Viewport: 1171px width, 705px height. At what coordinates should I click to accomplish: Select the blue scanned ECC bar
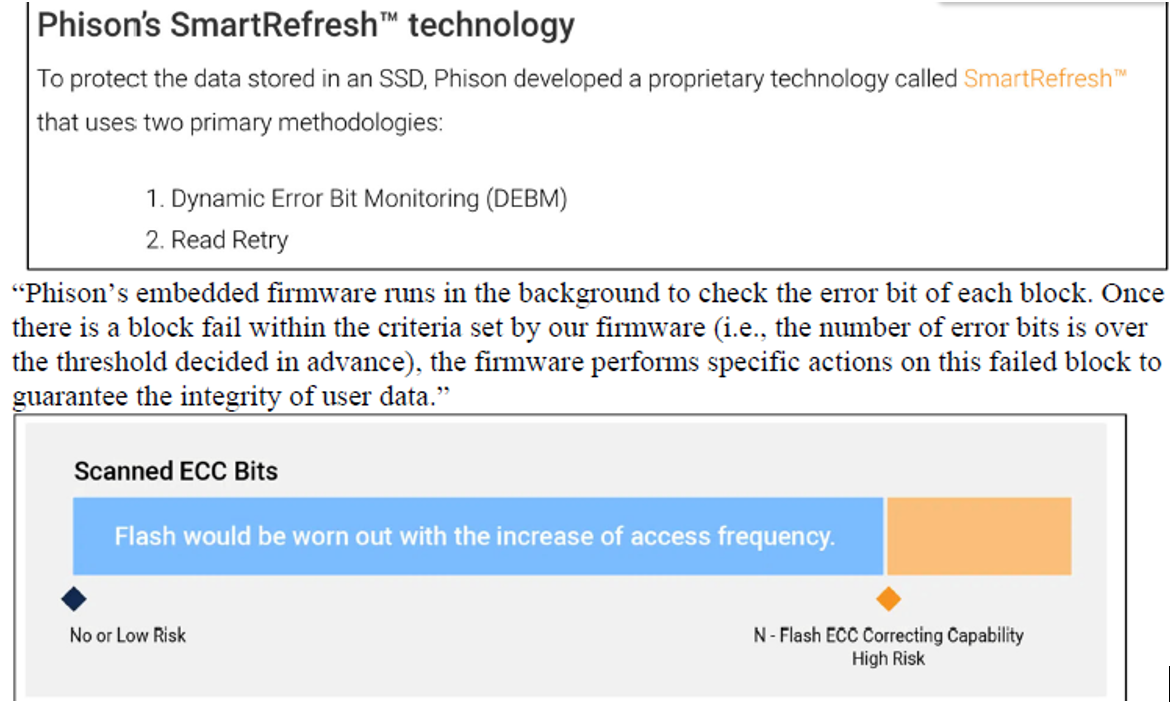coord(477,536)
